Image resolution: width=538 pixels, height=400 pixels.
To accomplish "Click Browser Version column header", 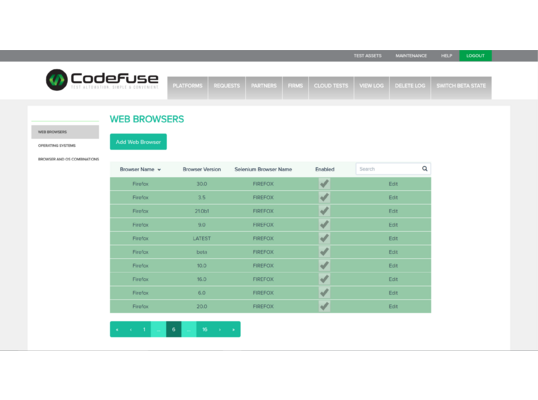I will 202,169.
